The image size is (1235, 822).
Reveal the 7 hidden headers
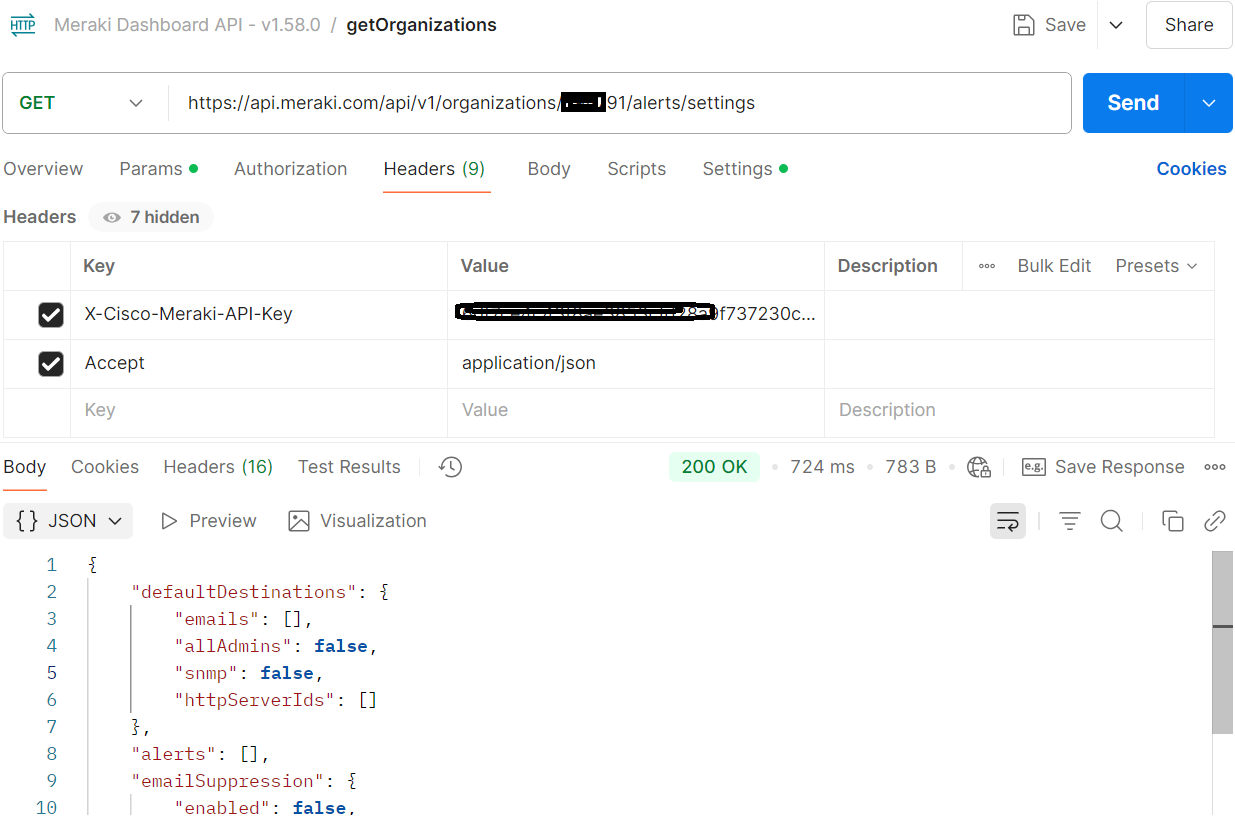coord(150,217)
